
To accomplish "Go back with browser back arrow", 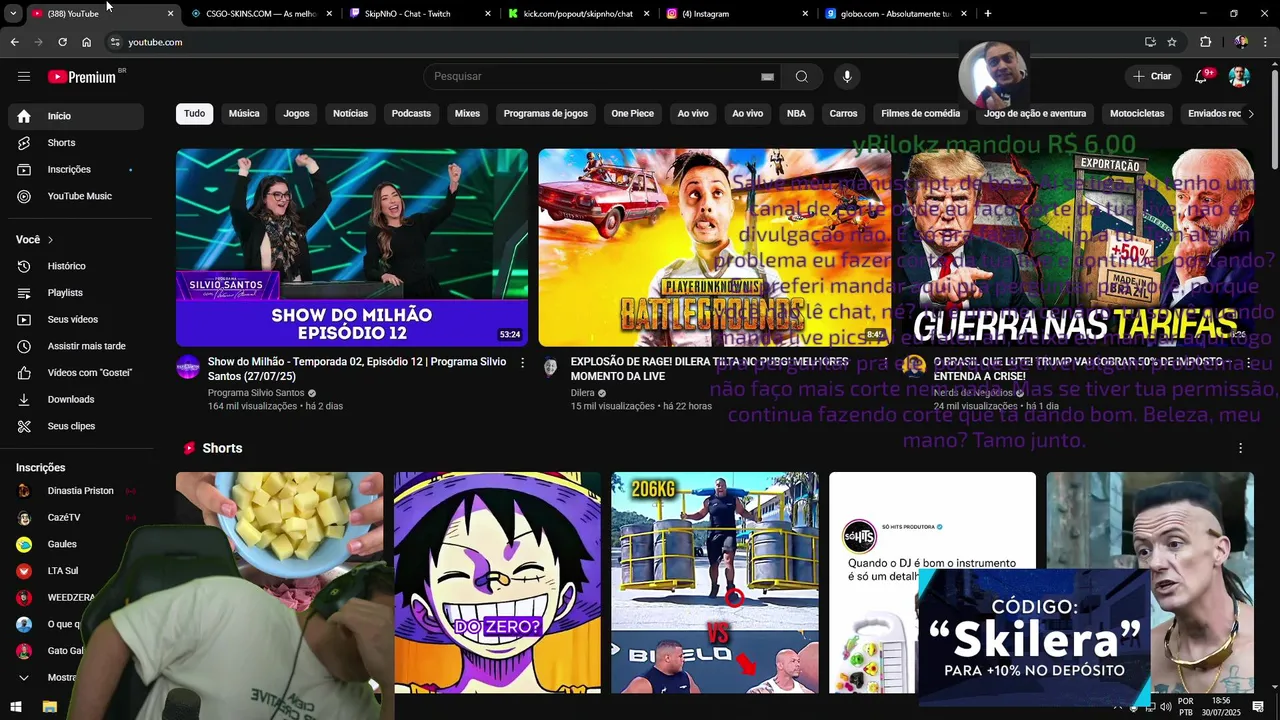I will [x=14, y=42].
